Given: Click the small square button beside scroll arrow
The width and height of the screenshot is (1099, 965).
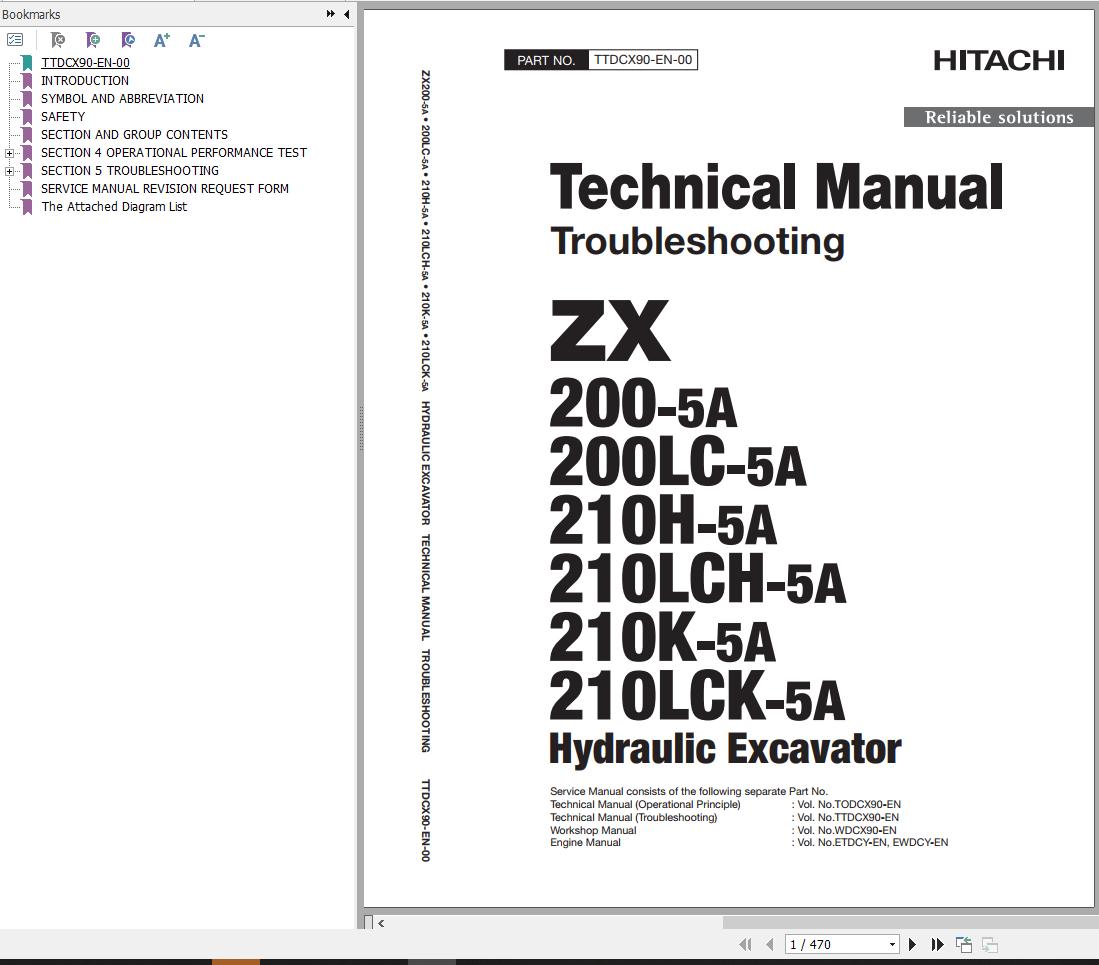Looking at the screenshot, I should point(369,922).
